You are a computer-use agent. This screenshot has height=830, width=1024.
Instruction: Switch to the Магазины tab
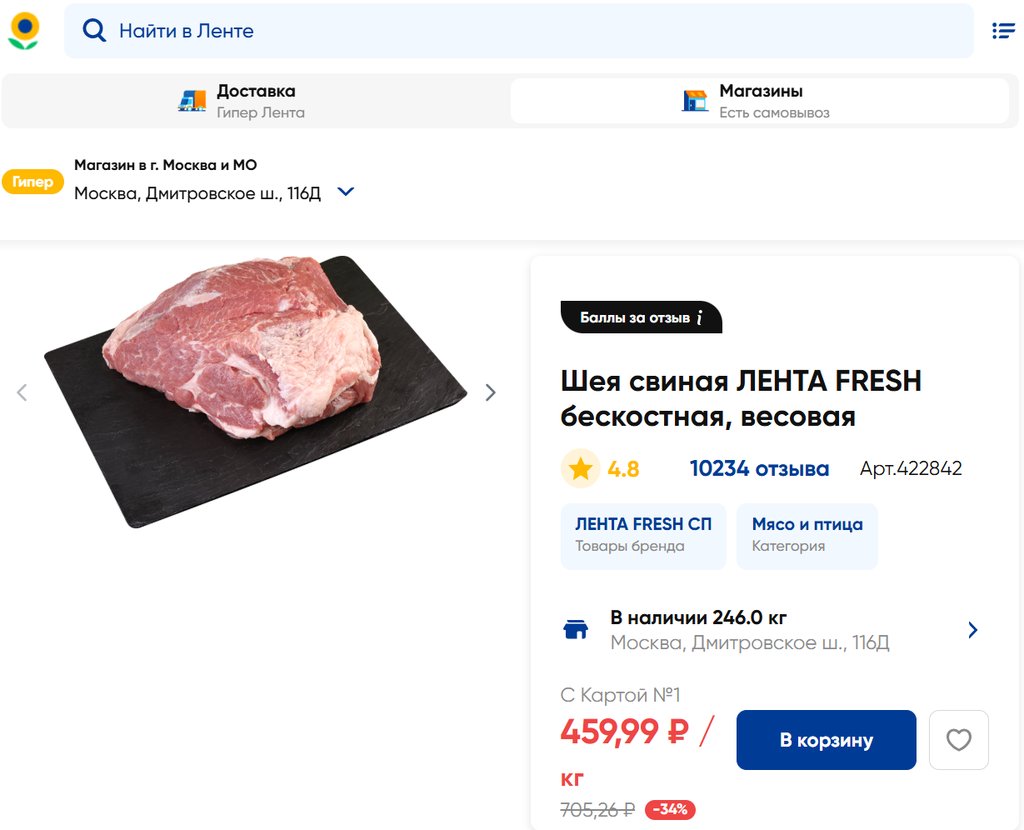tap(760, 101)
